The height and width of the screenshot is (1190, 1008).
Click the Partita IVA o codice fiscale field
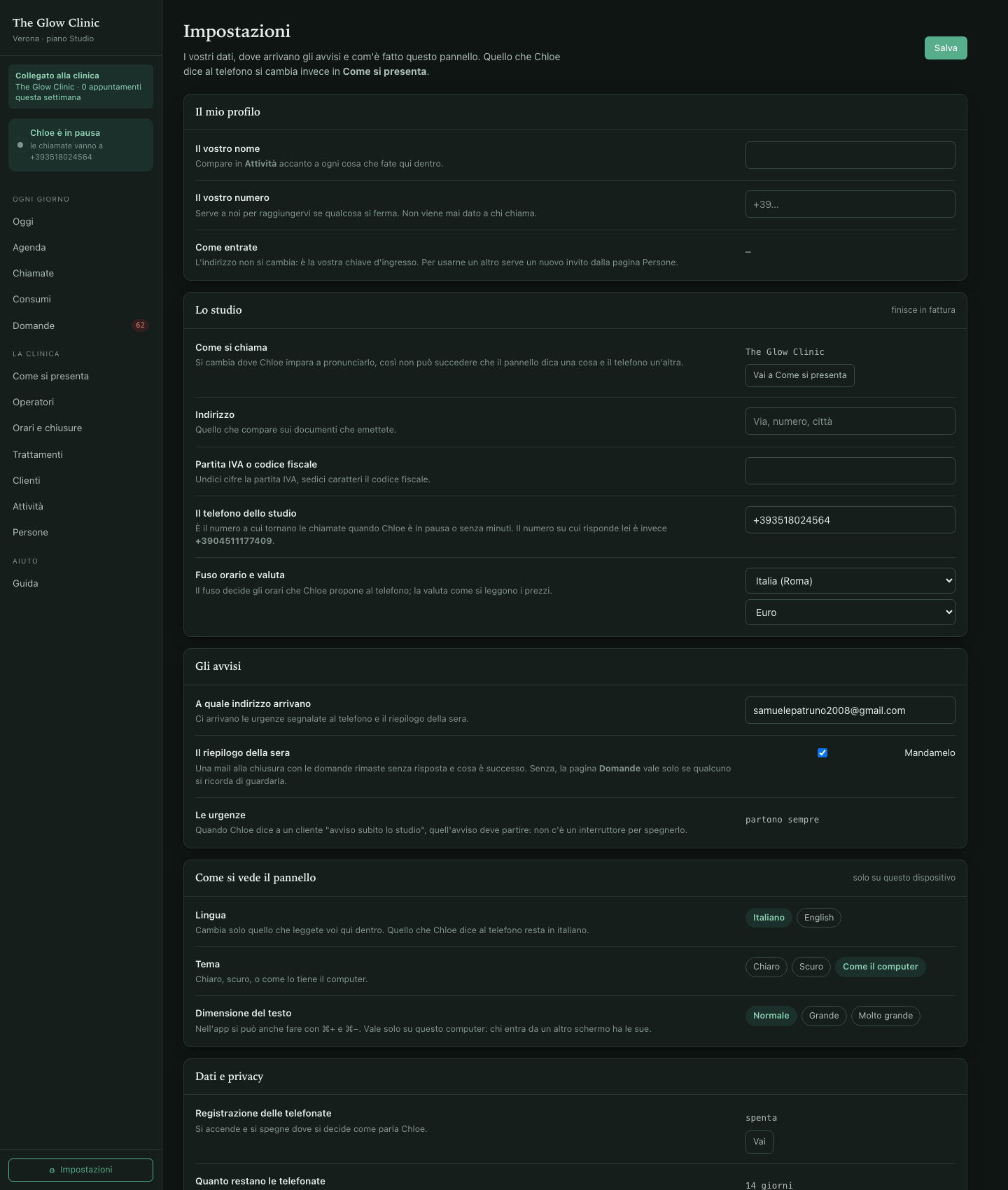pos(850,470)
